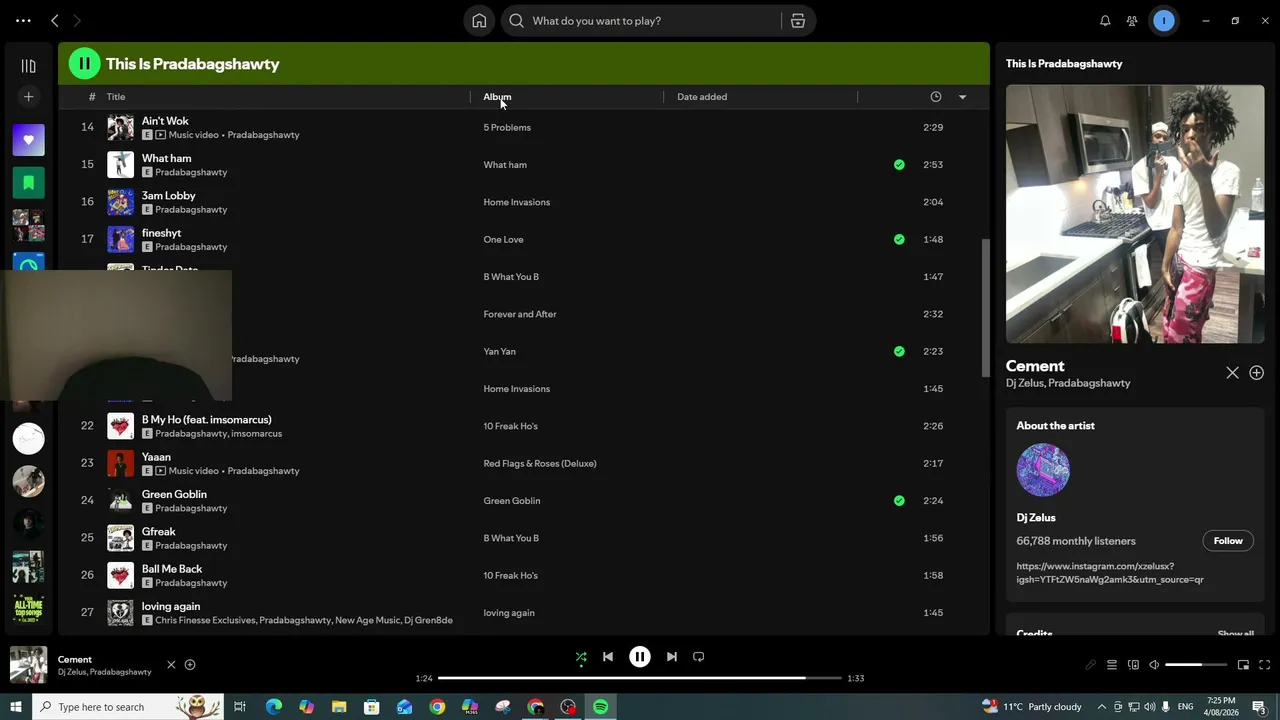Open the Forever and After album link
1280x720 pixels.
pos(520,314)
